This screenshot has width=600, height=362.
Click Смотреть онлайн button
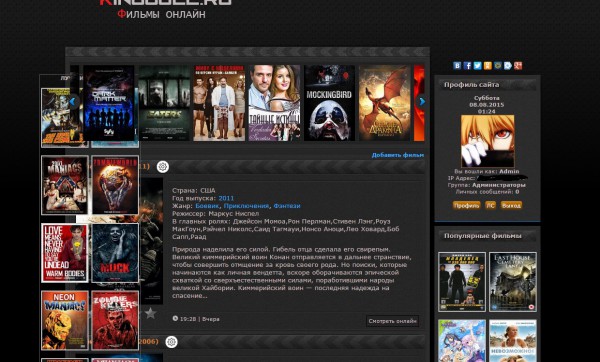[392, 321]
